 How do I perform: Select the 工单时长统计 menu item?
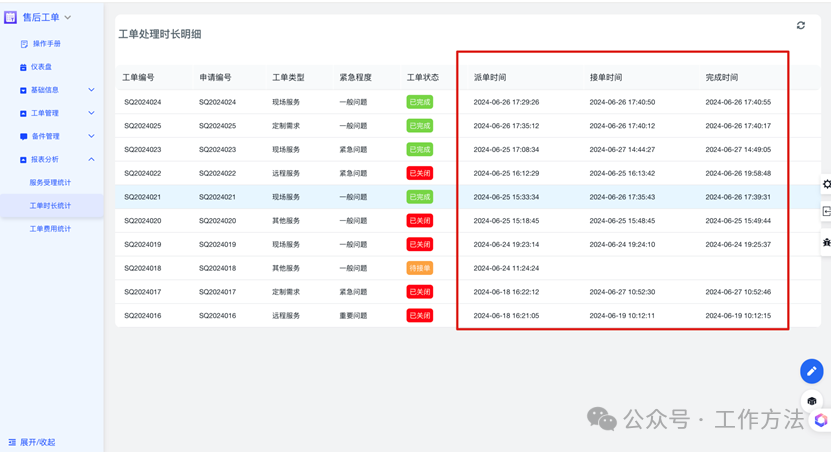click(x=50, y=205)
